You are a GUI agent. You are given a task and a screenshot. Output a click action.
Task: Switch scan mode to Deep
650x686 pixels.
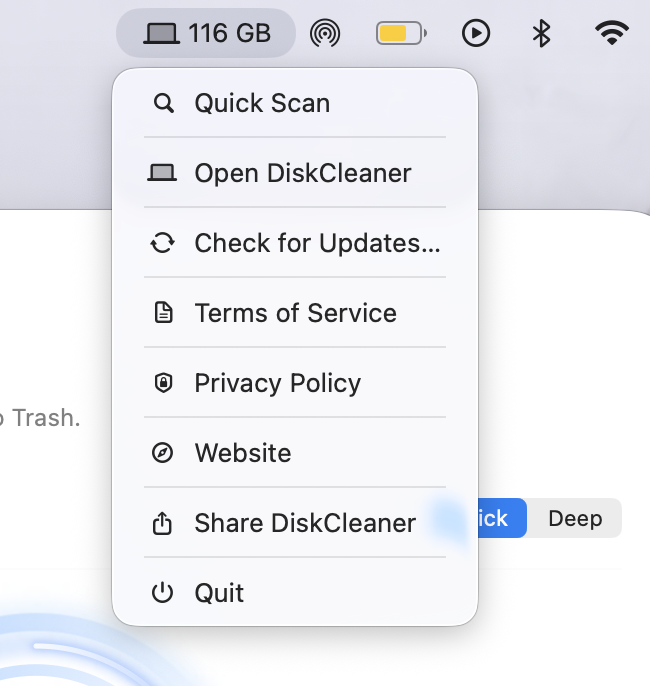point(575,518)
